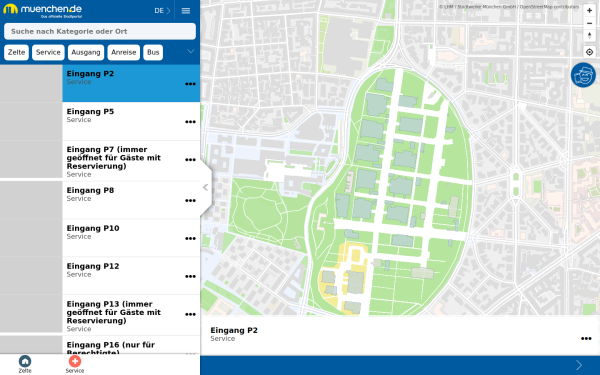Switch language via DE selector
The image size is (600, 375).
tap(162, 11)
